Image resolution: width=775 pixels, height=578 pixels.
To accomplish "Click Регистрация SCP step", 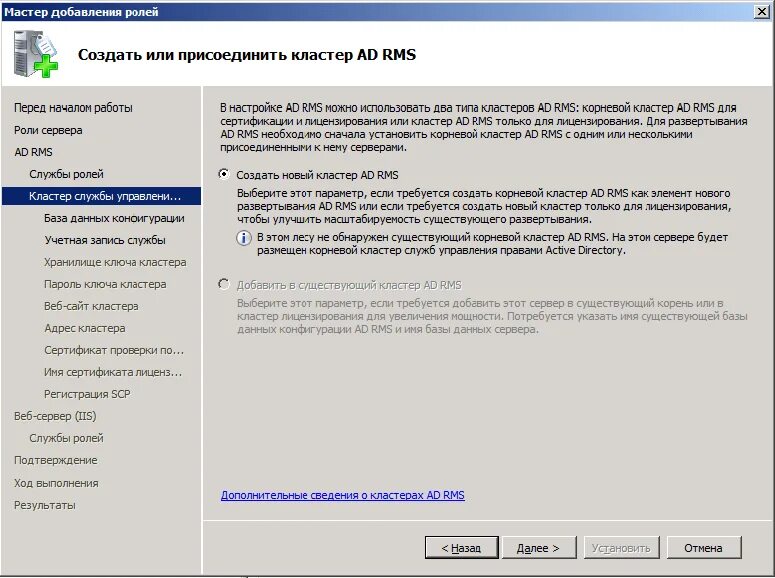I will 87,394.
